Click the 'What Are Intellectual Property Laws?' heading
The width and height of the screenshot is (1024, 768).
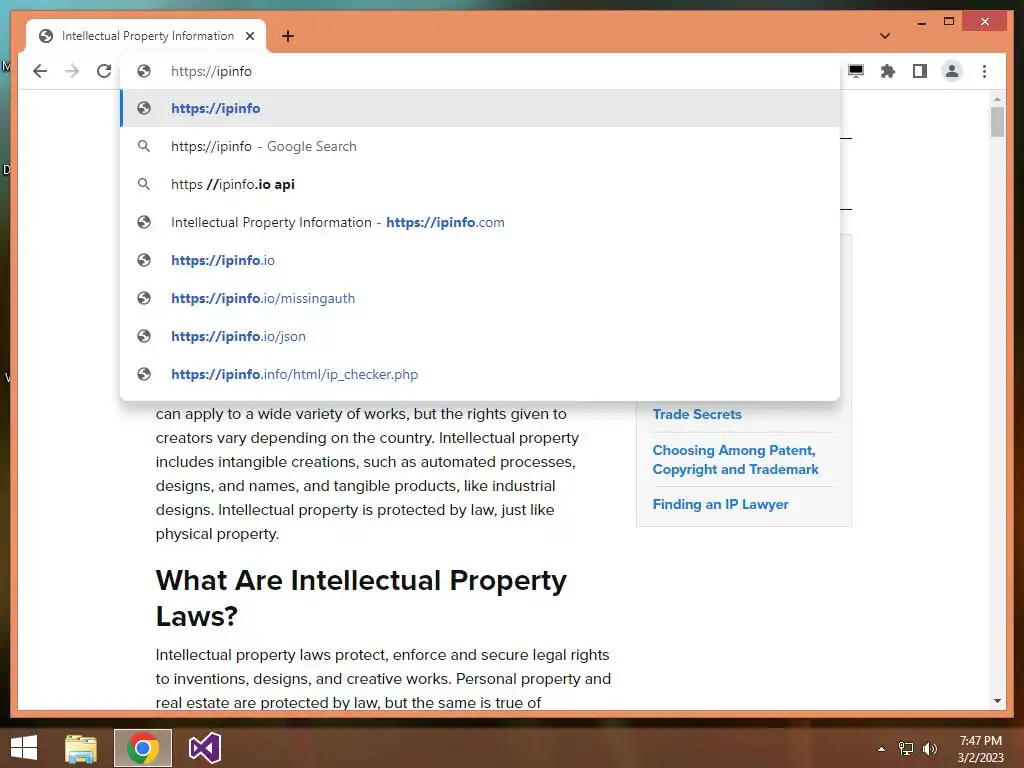(361, 598)
